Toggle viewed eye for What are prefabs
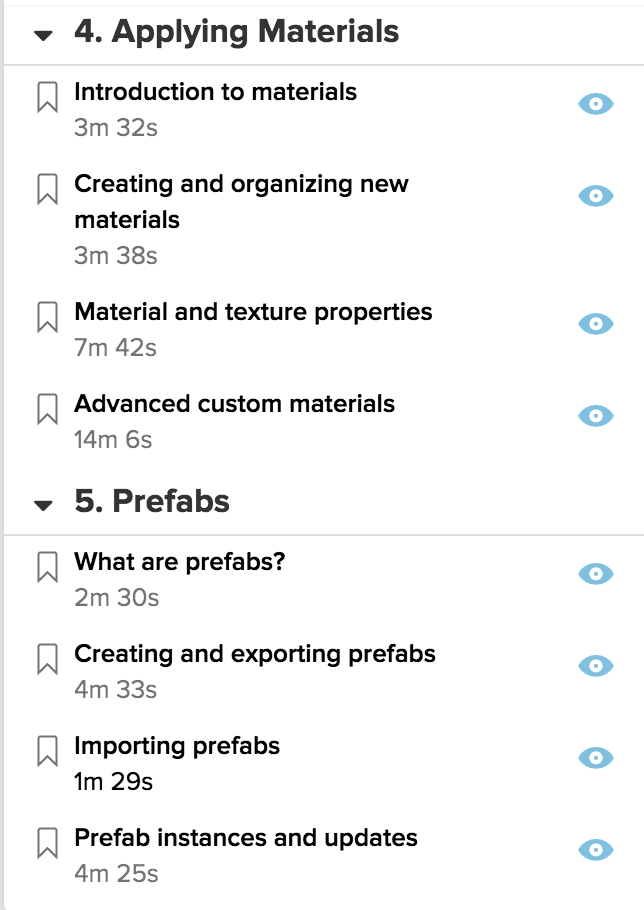The height and width of the screenshot is (910, 644). click(596, 573)
